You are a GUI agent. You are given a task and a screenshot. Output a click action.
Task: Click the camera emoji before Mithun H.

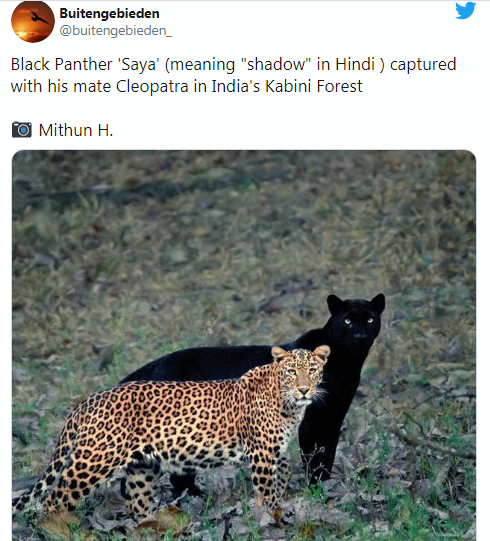pos(22,130)
